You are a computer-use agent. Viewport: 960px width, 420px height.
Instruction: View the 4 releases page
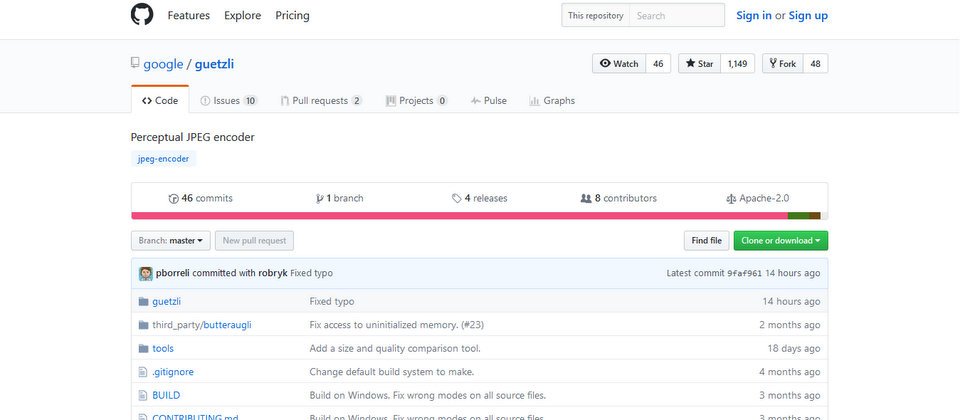(479, 198)
